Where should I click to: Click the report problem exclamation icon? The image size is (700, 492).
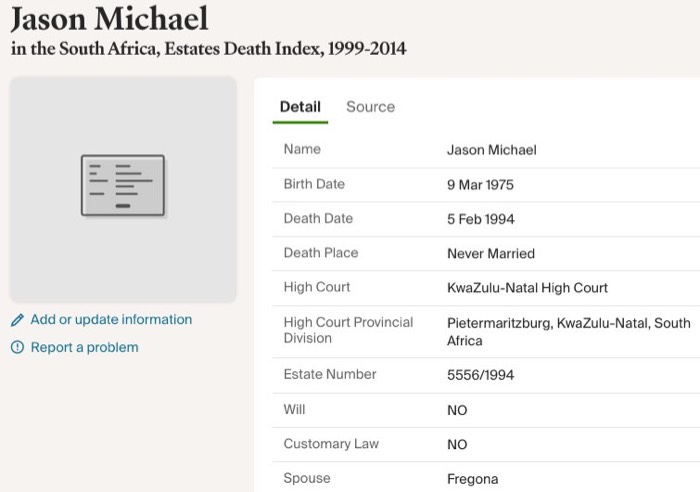point(17,348)
